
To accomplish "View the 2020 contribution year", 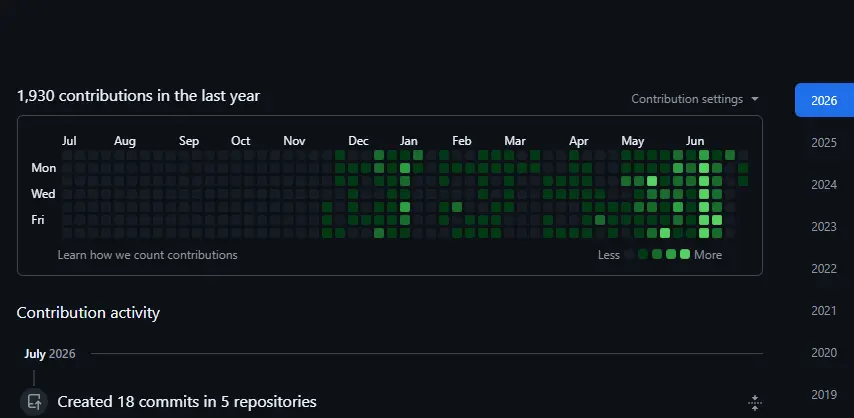I will pos(824,353).
